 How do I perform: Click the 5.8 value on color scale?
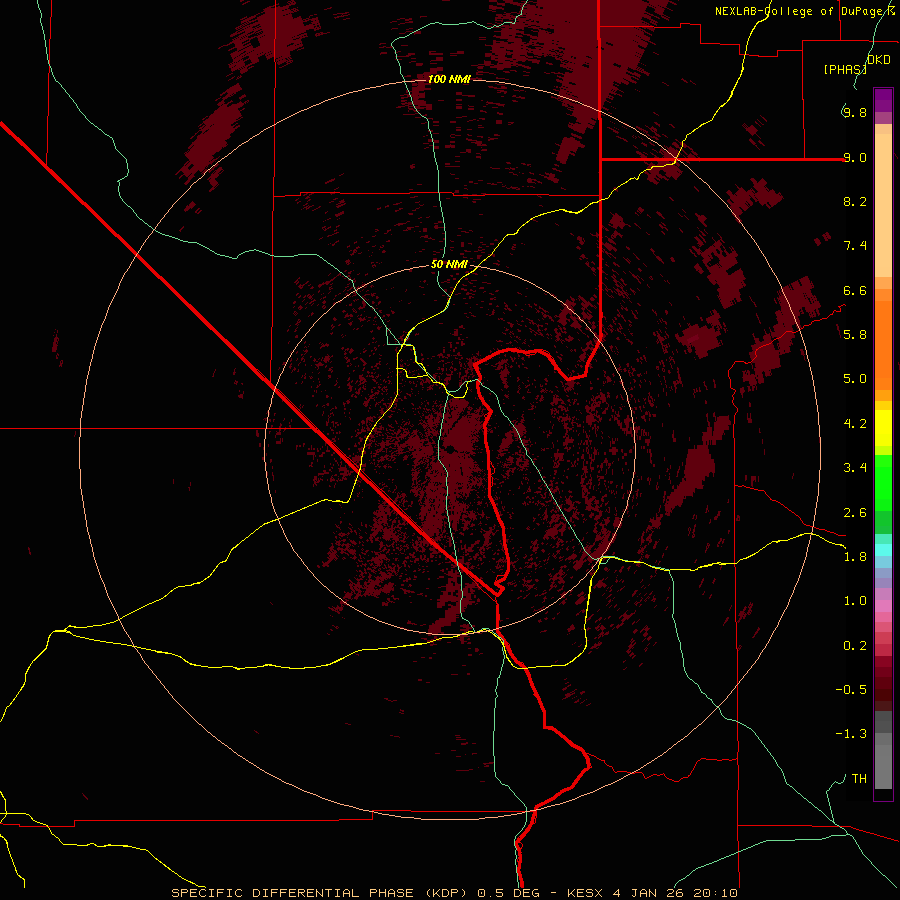click(x=854, y=334)
